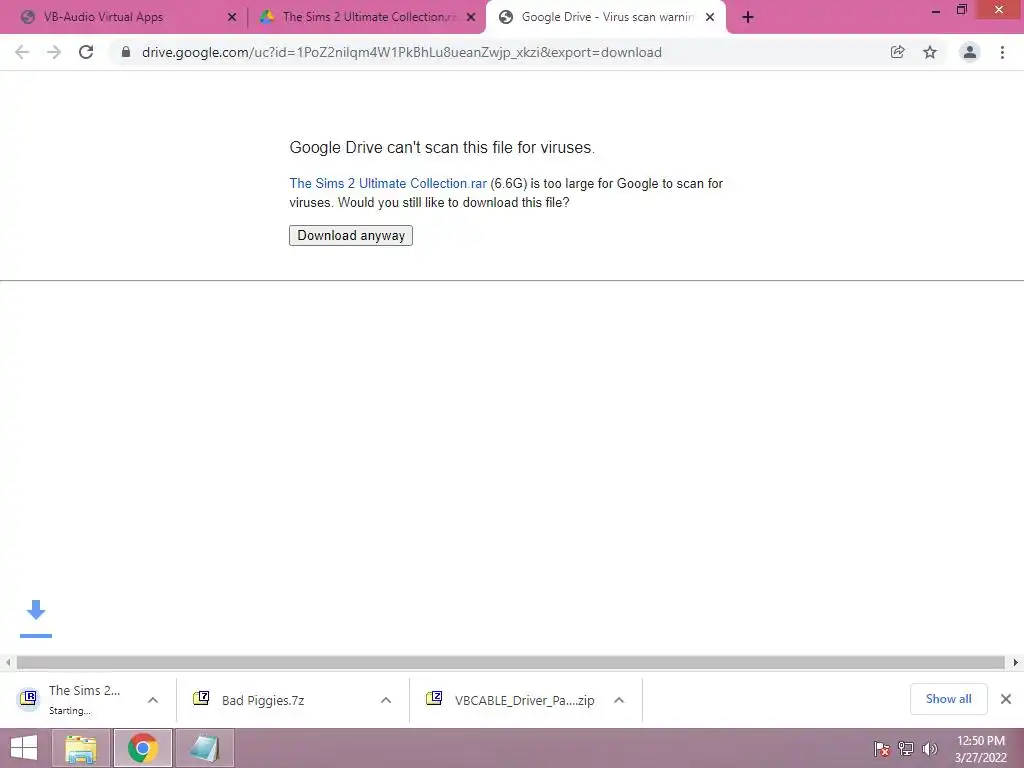Open The Sims 2 Ultimate Collection.rar link

[x=388, y=184]
